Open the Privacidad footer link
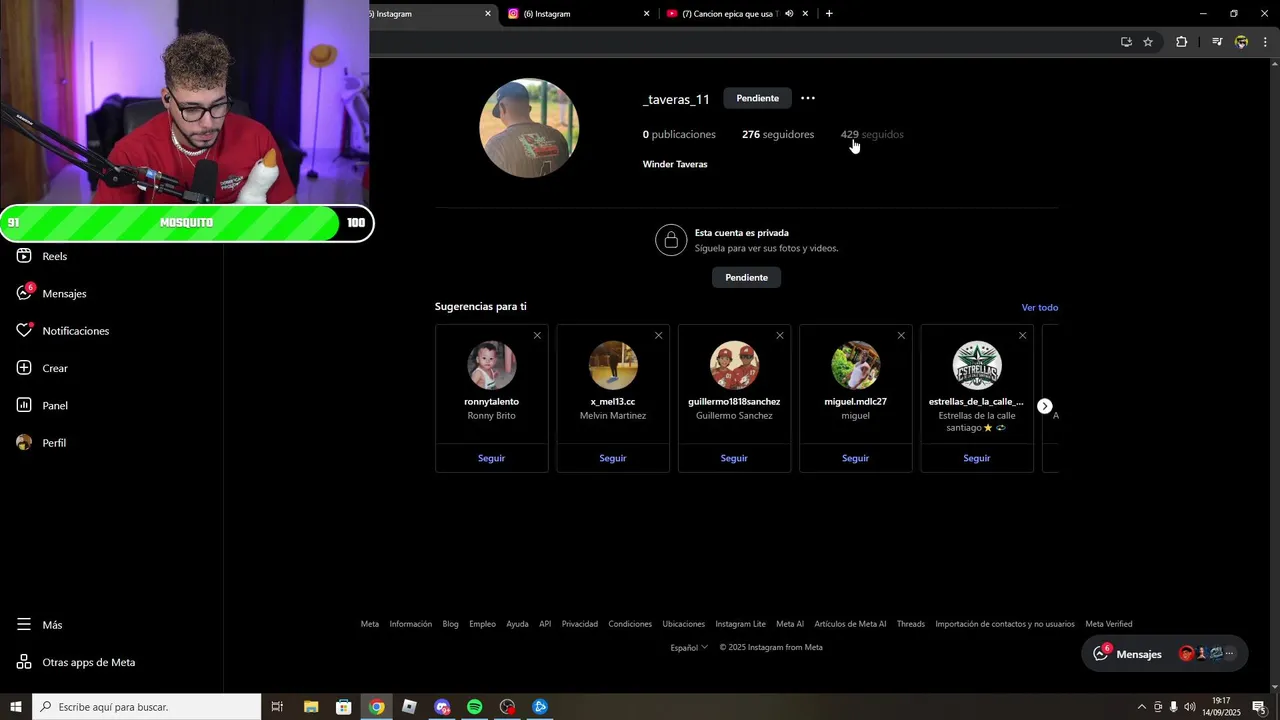Screen dimensions: 1280x720 [580, 624]
